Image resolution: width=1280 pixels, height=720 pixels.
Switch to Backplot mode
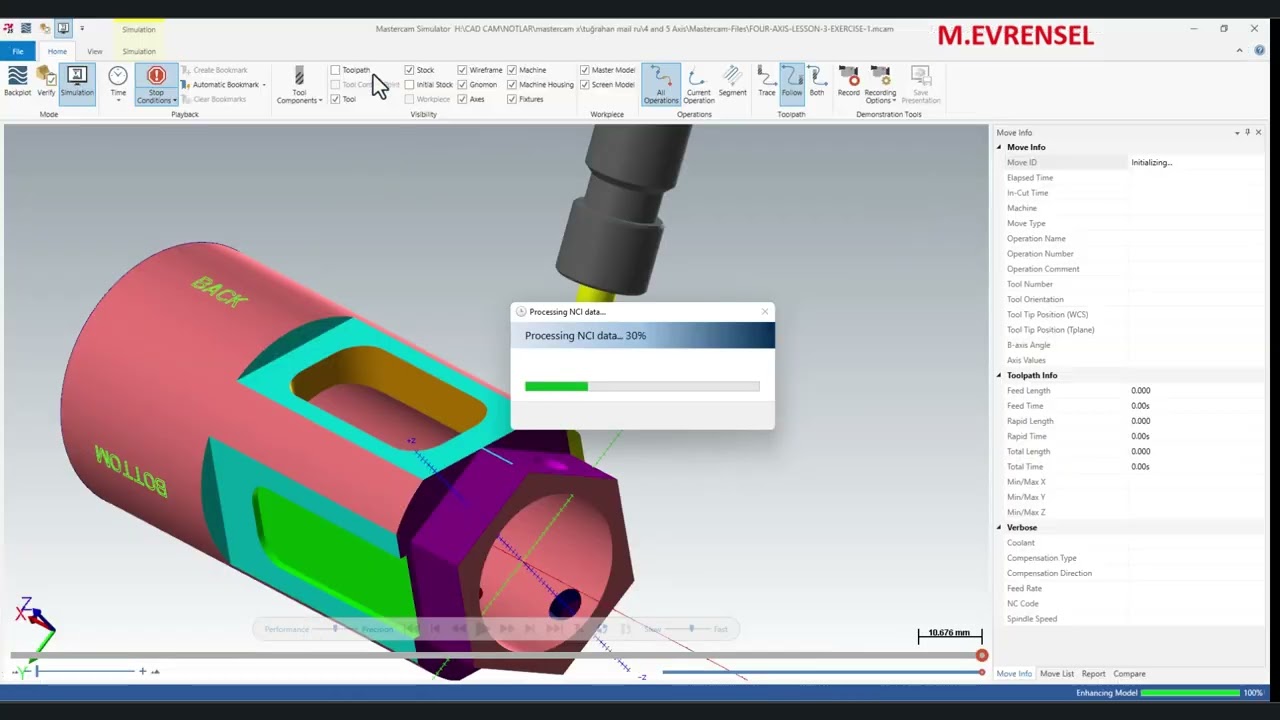click(x=17, y=82)
